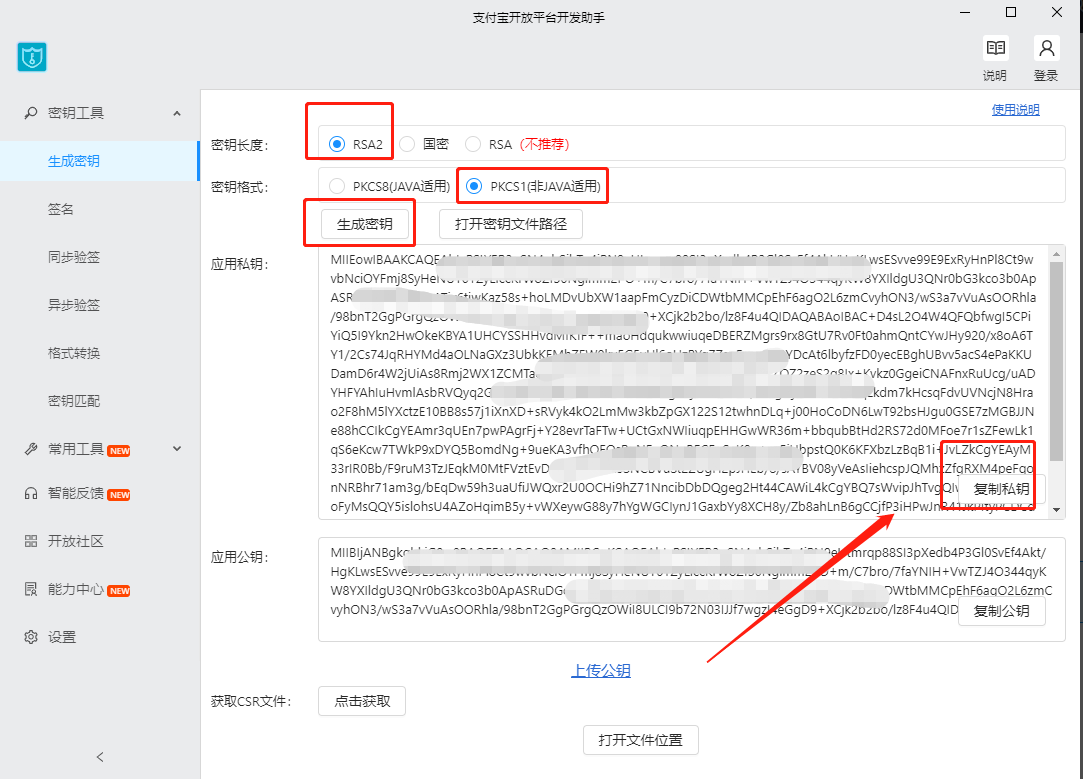
Task: Click the 复制公钥 button
Action: (x=1001, y=611)
